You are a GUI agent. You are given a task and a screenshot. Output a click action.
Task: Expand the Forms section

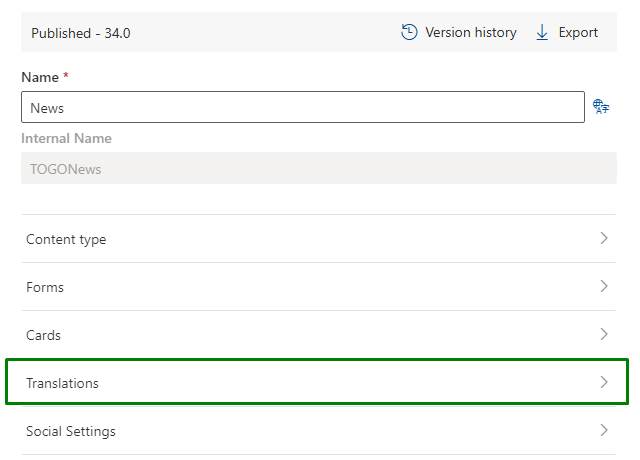click(x=319, y=287)
